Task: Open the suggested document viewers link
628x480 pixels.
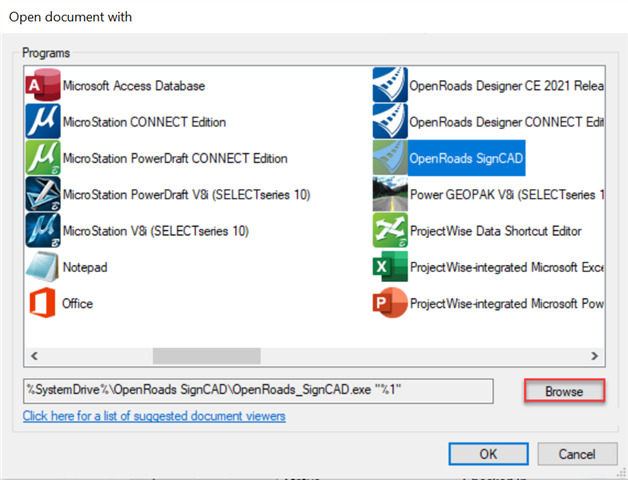Action: coord(154,416)
